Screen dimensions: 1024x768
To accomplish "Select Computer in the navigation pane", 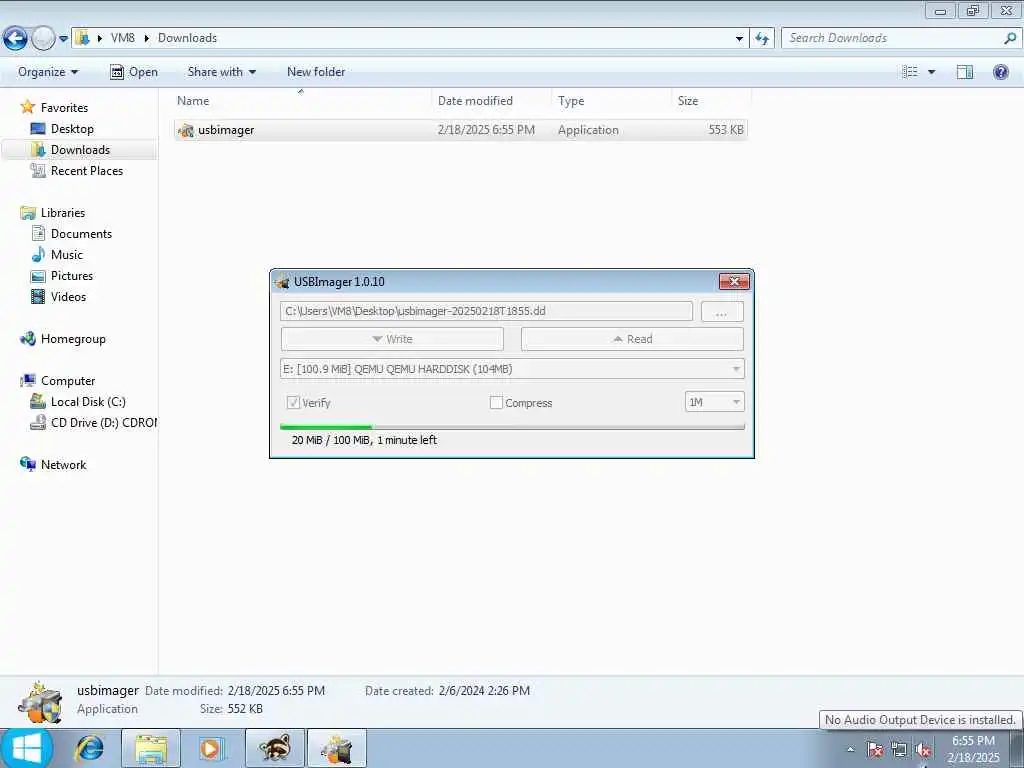I will click(x=67, y=381).
